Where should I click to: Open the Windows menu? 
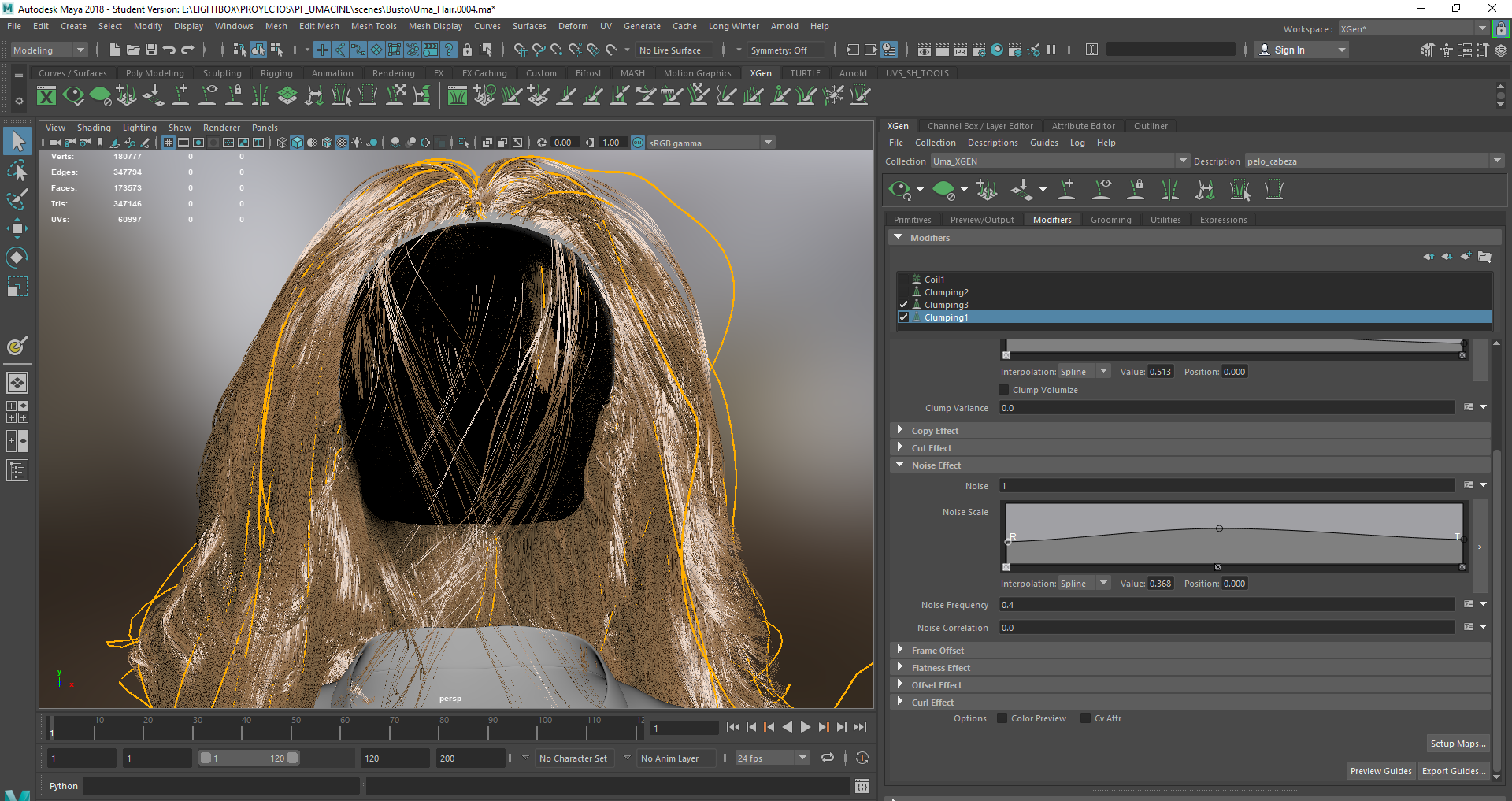234,26
